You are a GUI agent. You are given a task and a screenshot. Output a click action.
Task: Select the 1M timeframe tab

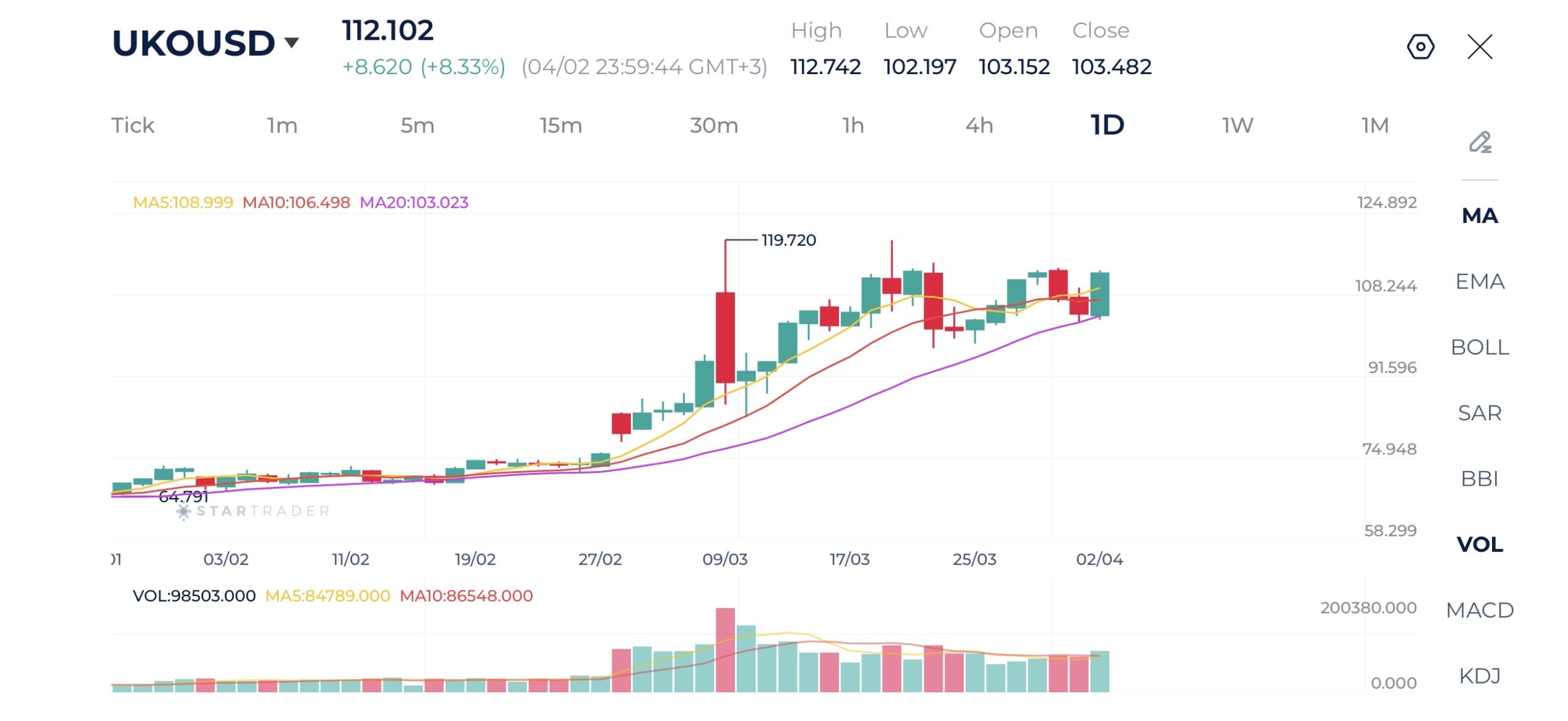pyautogui.click(x=1374, y=126)
